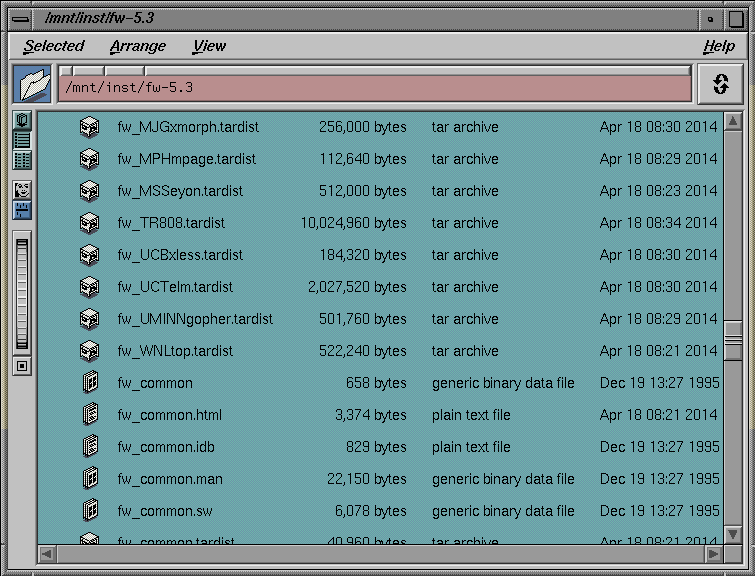
Task: Click the horizontal scrollbar track
Action: 381,554
